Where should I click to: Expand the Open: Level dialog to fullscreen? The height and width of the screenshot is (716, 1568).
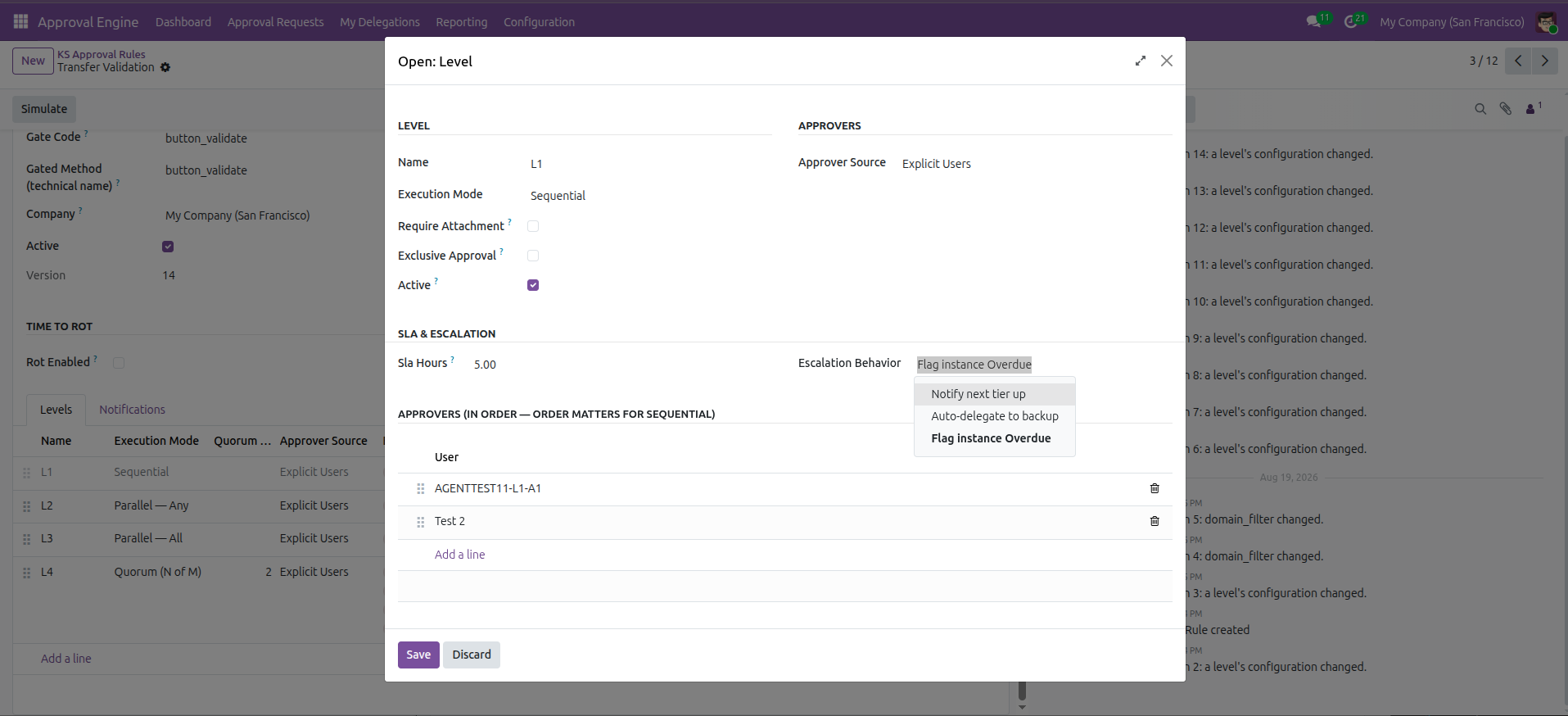[1140, 61]
